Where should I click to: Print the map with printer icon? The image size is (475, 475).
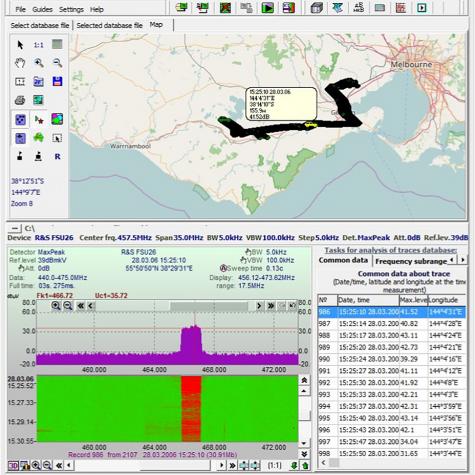click(x=20, y=100)
